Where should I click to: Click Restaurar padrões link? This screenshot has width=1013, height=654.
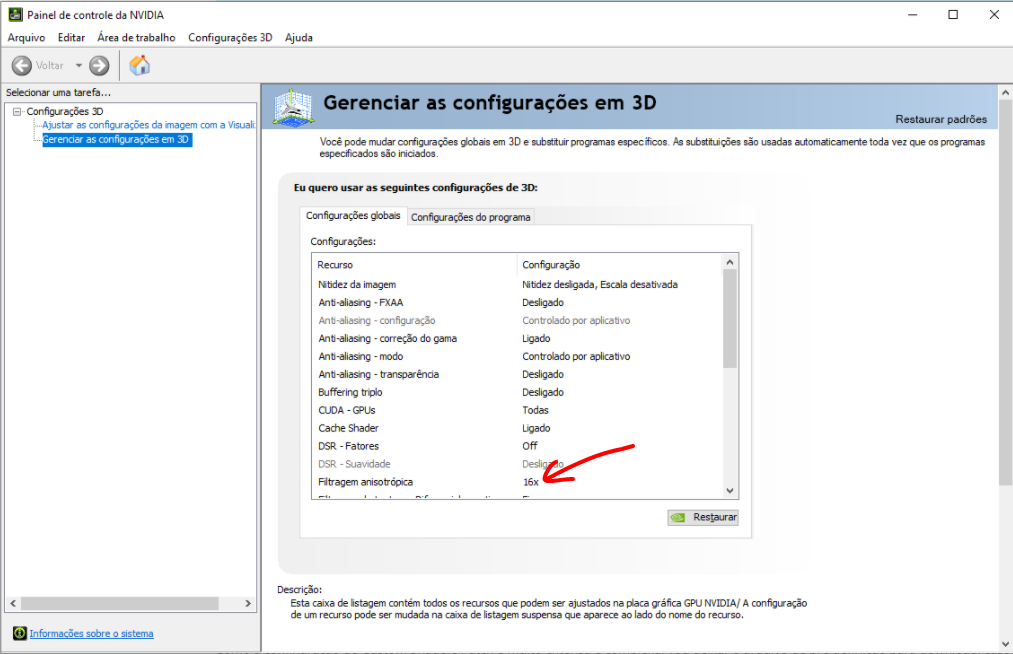[x=941, y=119]
